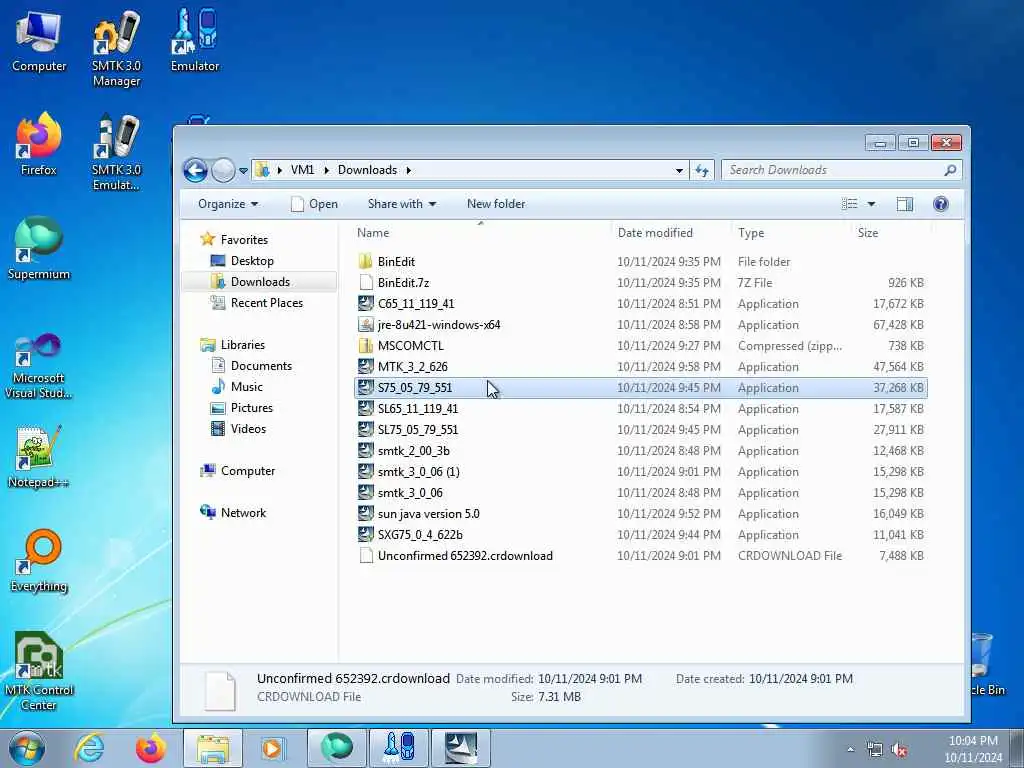Viewport: 1024px width, 768px height.
Task: Select Recent Places in navigation pane
Action: [x=266, y=302]
